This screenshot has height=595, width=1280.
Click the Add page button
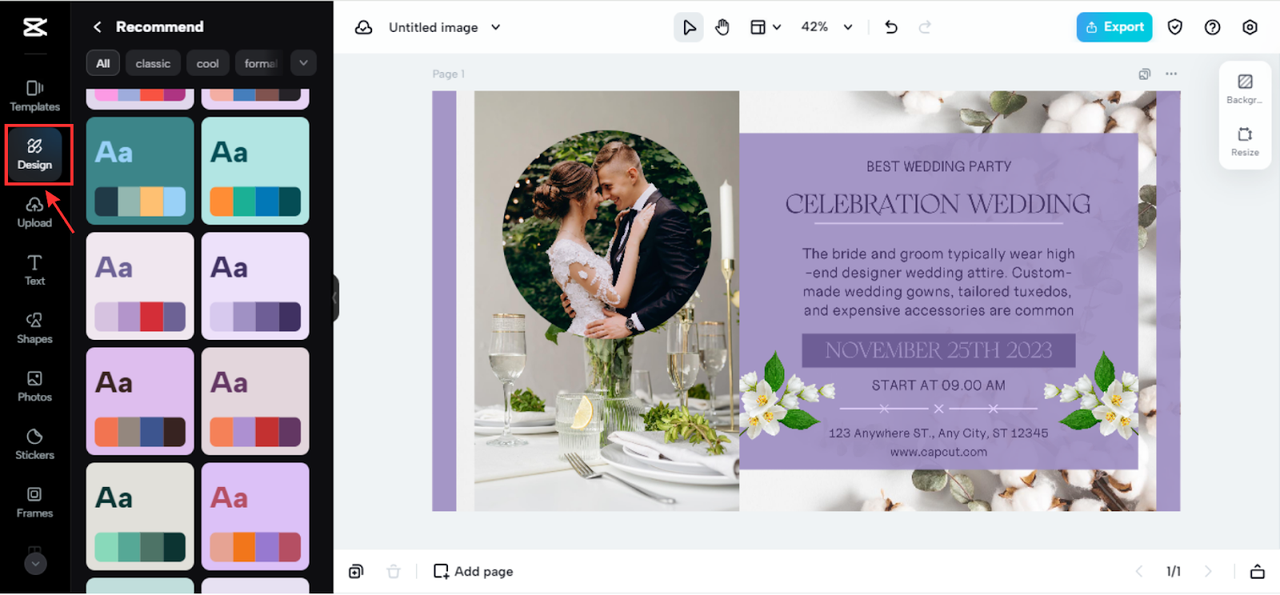pos(473,571)
